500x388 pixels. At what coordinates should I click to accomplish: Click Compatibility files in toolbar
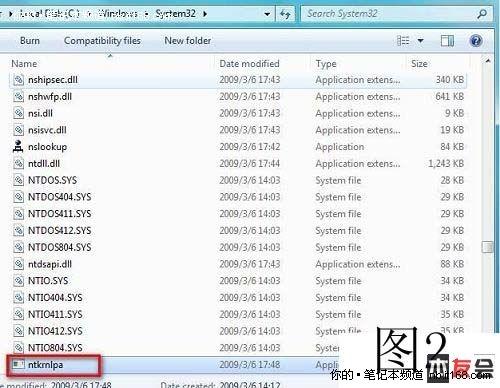coord(102,41)
